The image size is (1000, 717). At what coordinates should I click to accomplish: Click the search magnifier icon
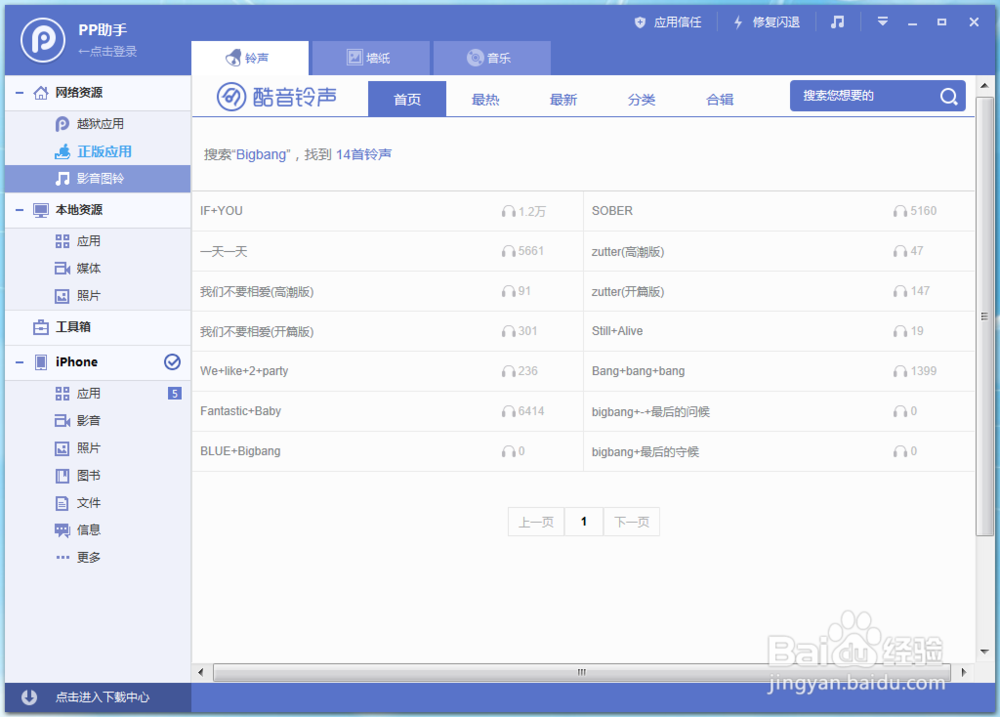pyautogui.click(x=949, y=96)
